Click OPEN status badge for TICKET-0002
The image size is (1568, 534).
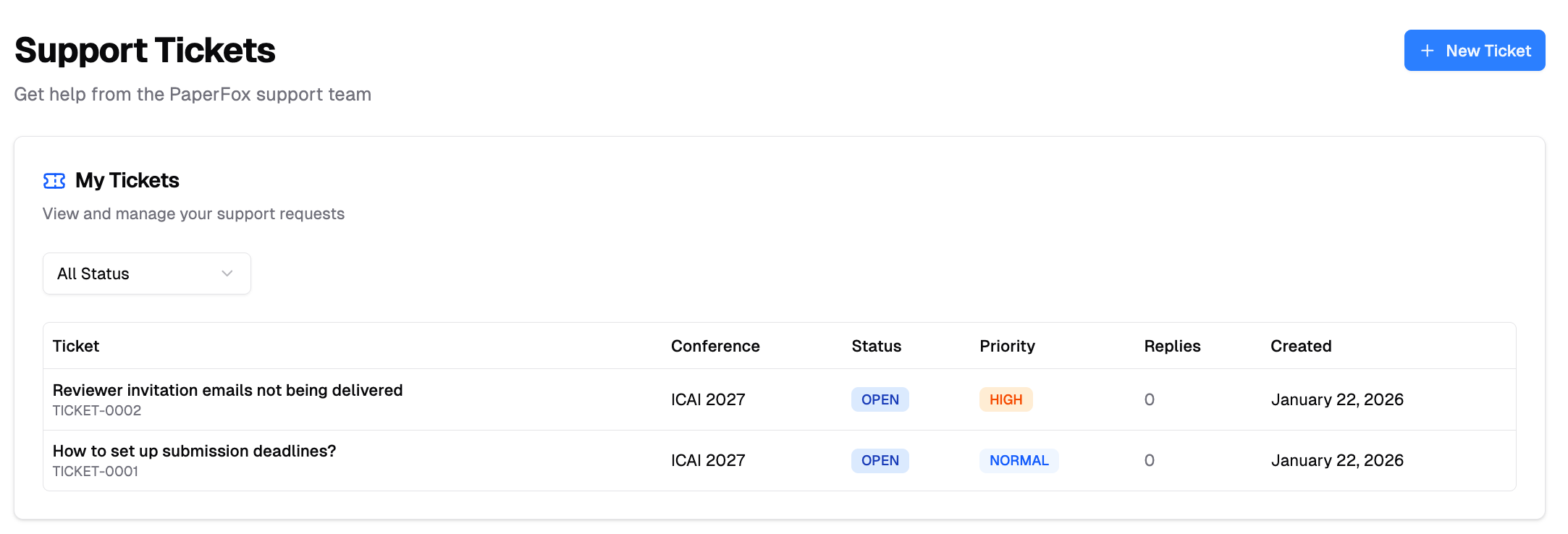click(x=880, y=399)
